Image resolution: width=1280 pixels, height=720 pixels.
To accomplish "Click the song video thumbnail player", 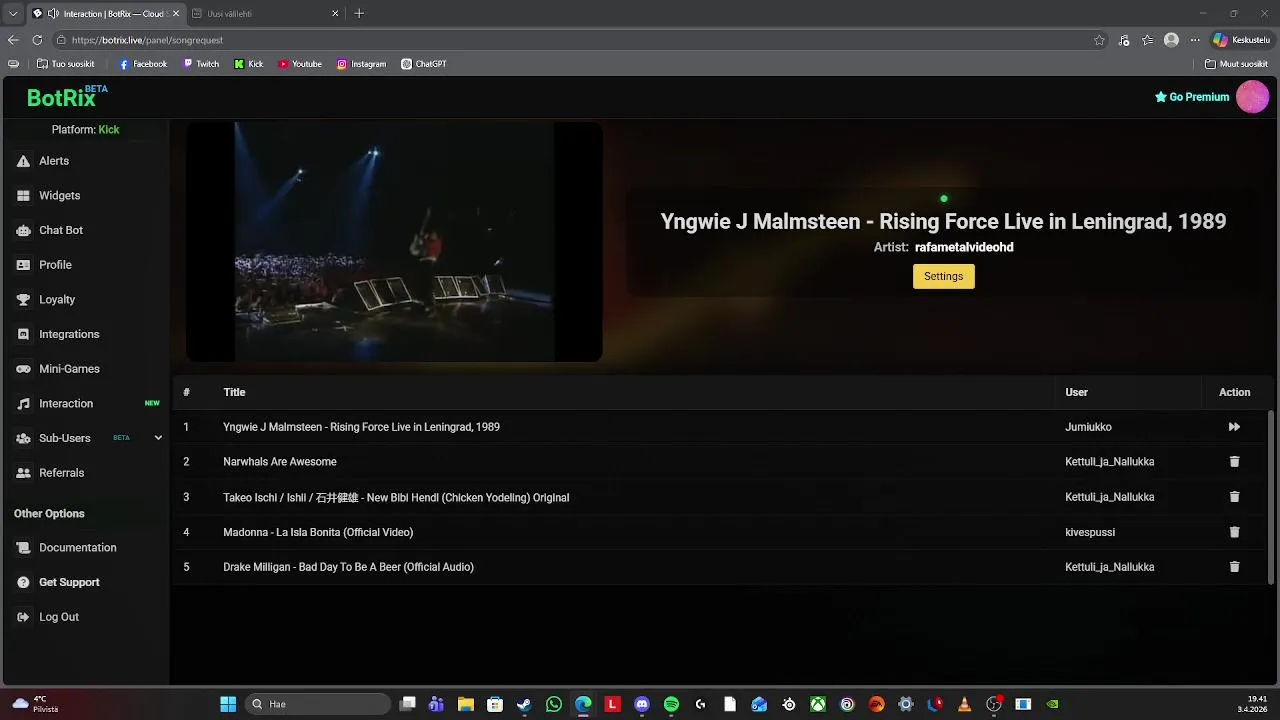I will 394,241.
